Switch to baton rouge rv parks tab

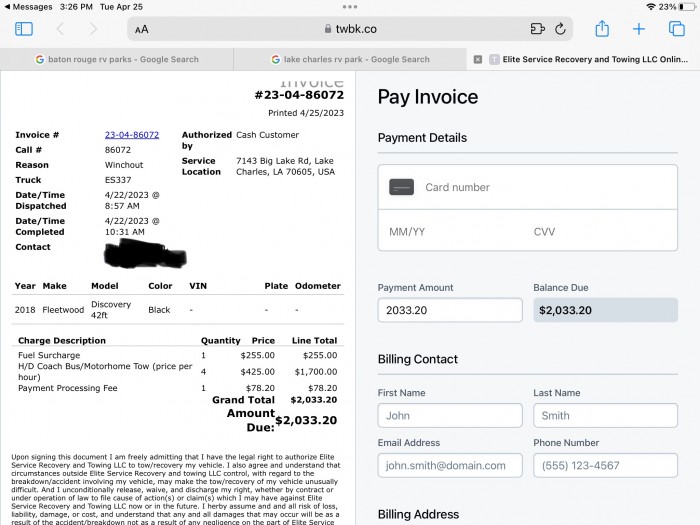coord(117,59)
